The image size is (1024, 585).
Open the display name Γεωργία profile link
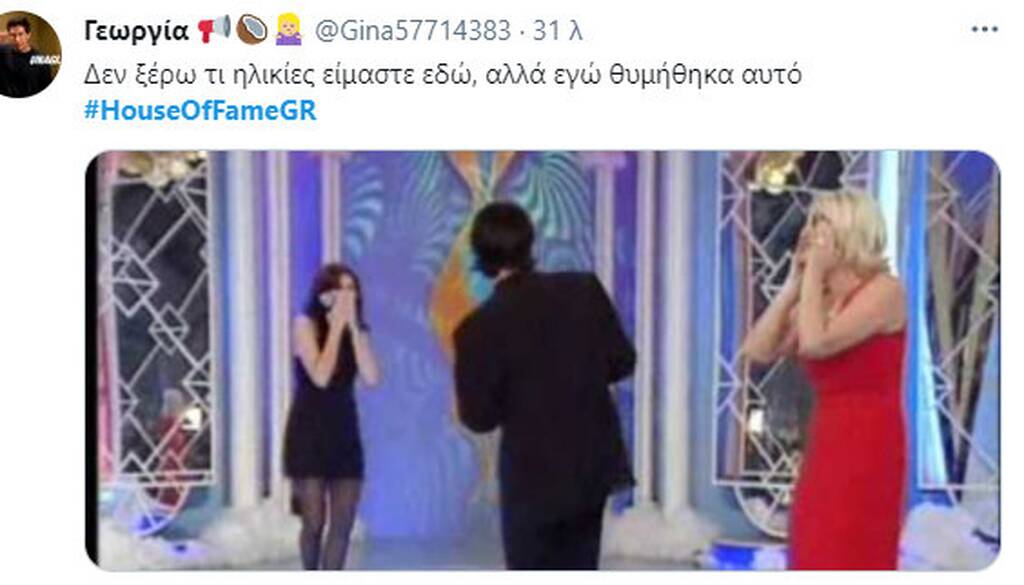point(136,31)
